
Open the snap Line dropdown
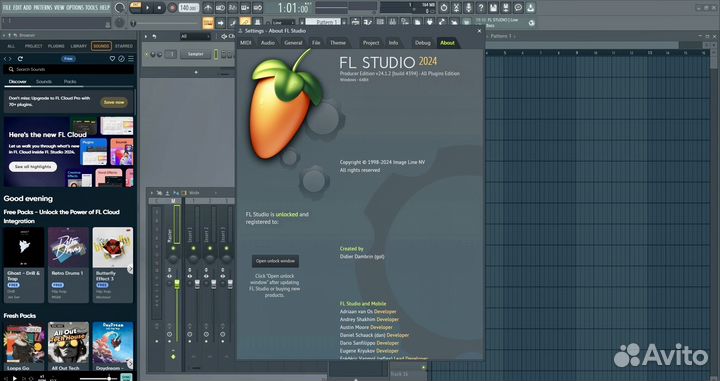[284, 22]
